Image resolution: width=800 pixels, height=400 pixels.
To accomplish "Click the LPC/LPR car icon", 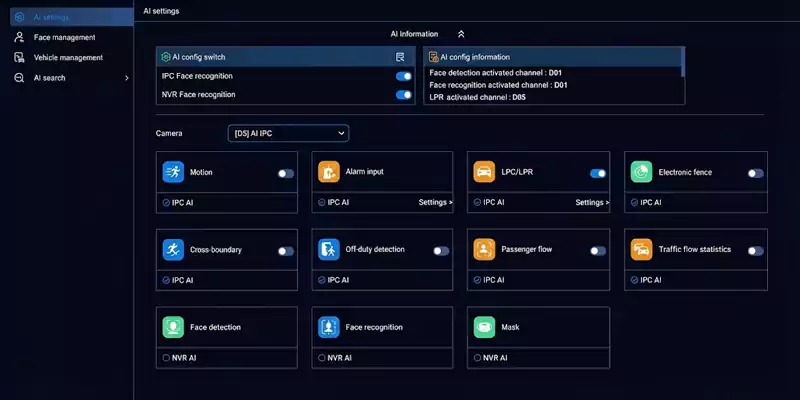I will [x=483, y=172].
